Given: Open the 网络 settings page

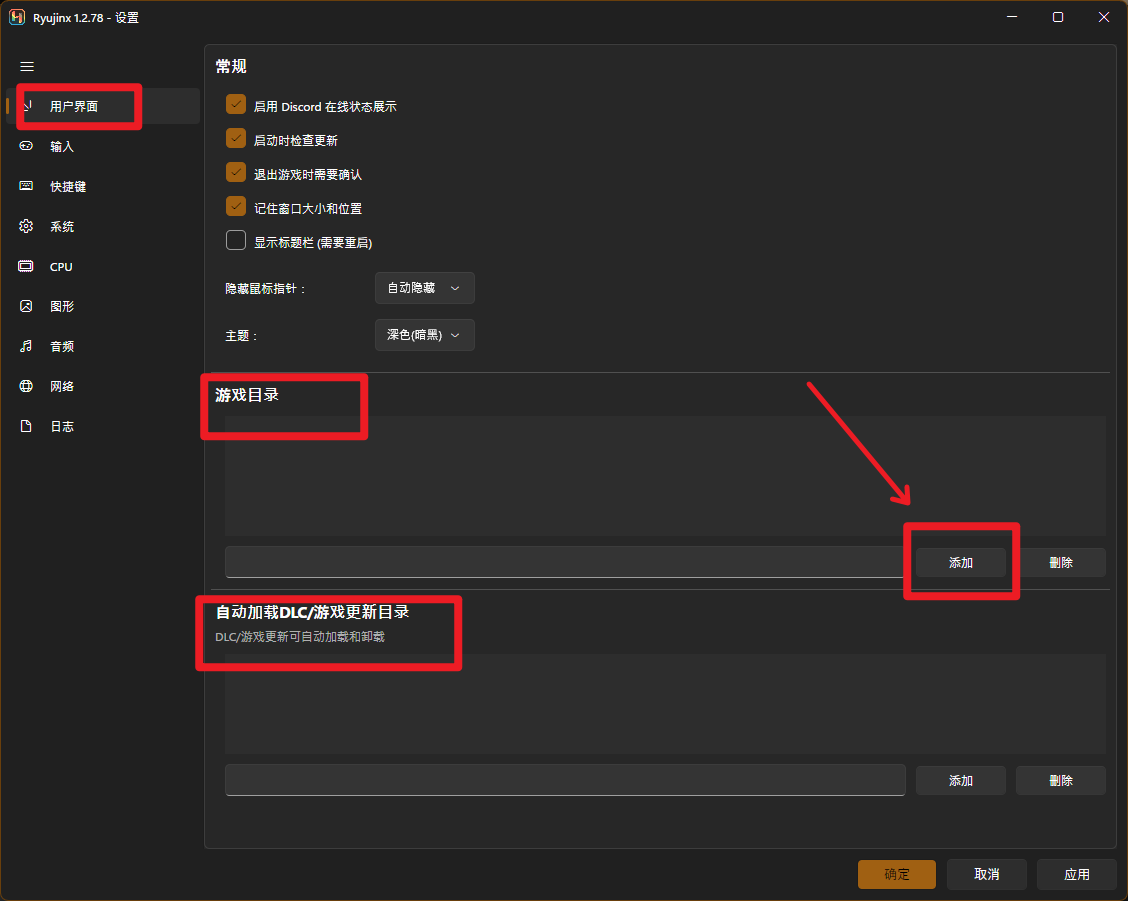Looking at the screenshot, I should pos(103,386).
